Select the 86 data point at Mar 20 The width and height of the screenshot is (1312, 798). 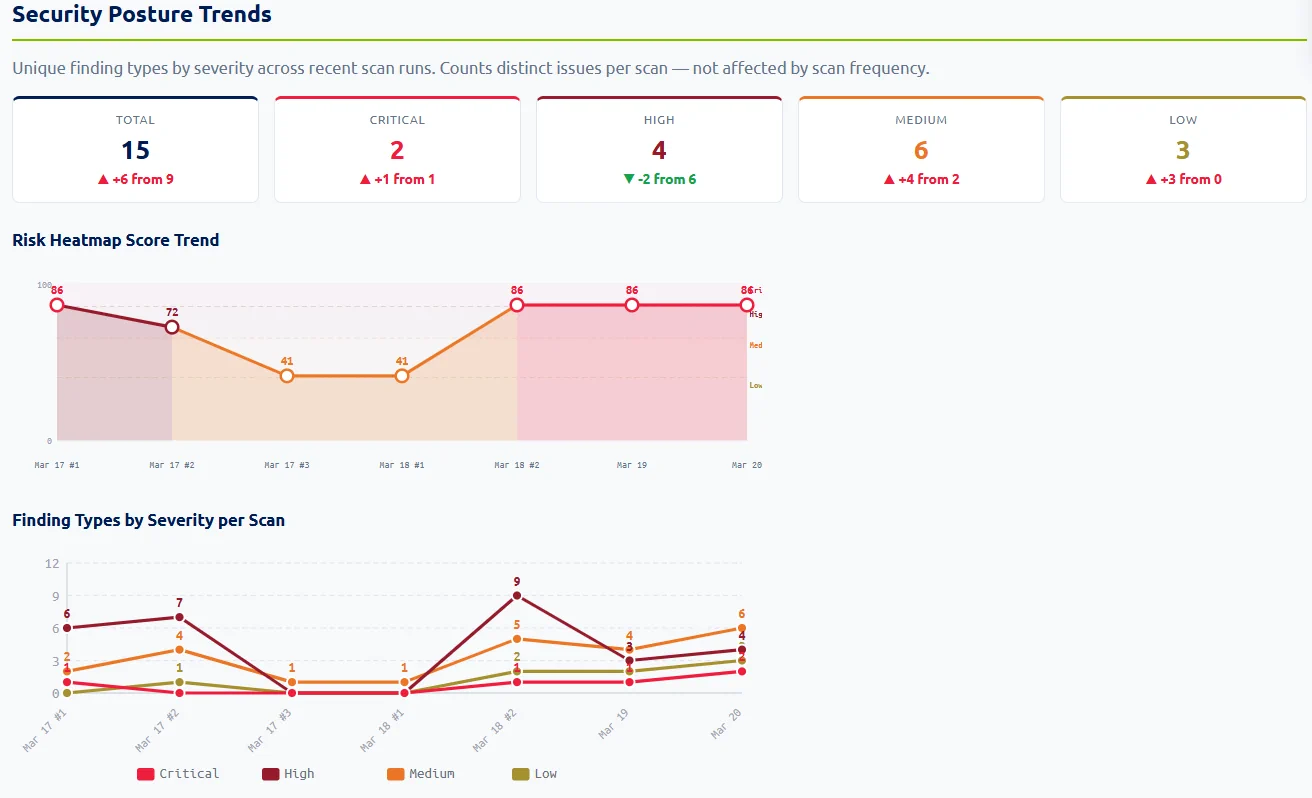pos(746,305)
